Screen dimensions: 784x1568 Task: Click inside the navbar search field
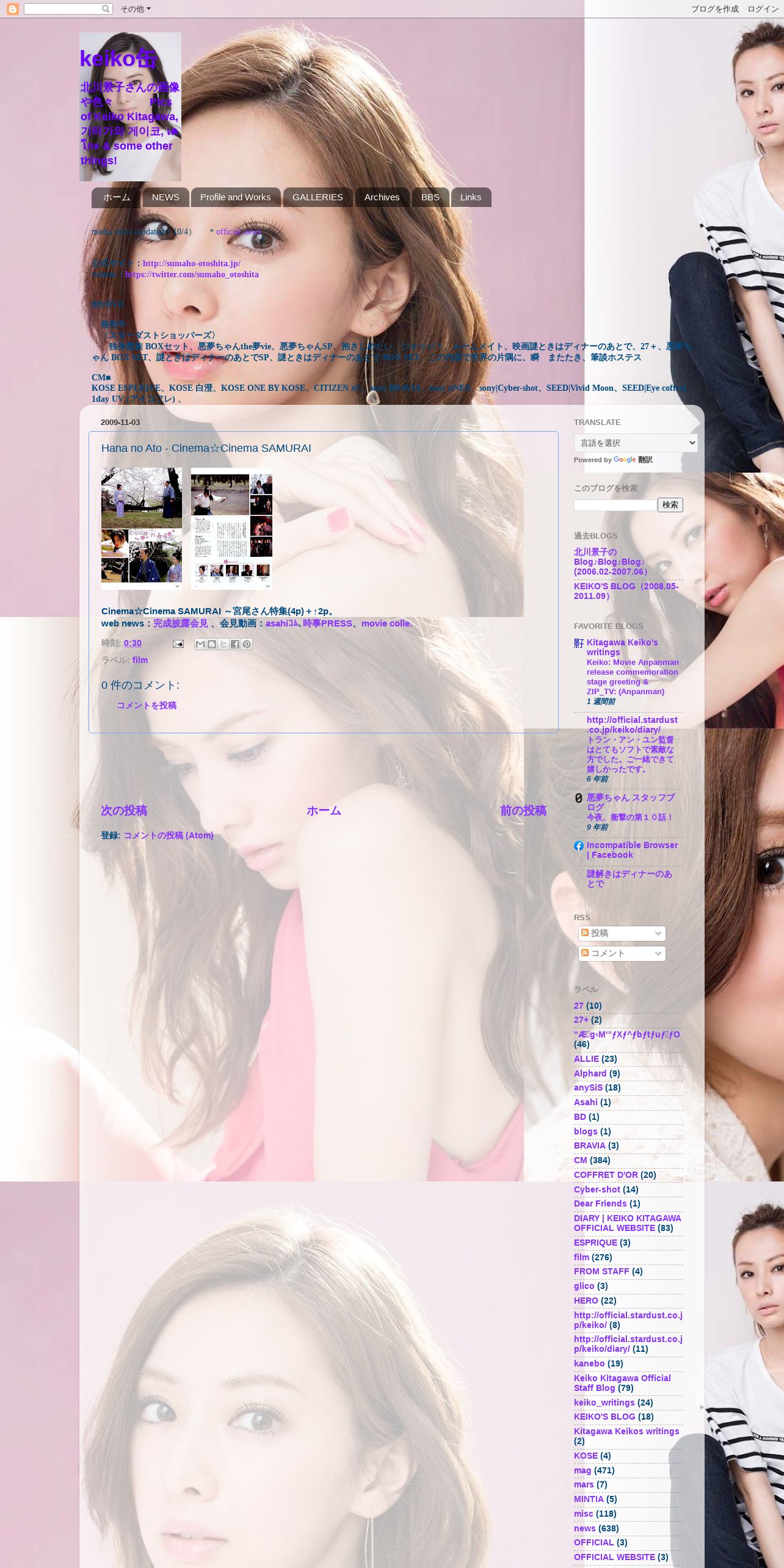click(x=63, y=9)
